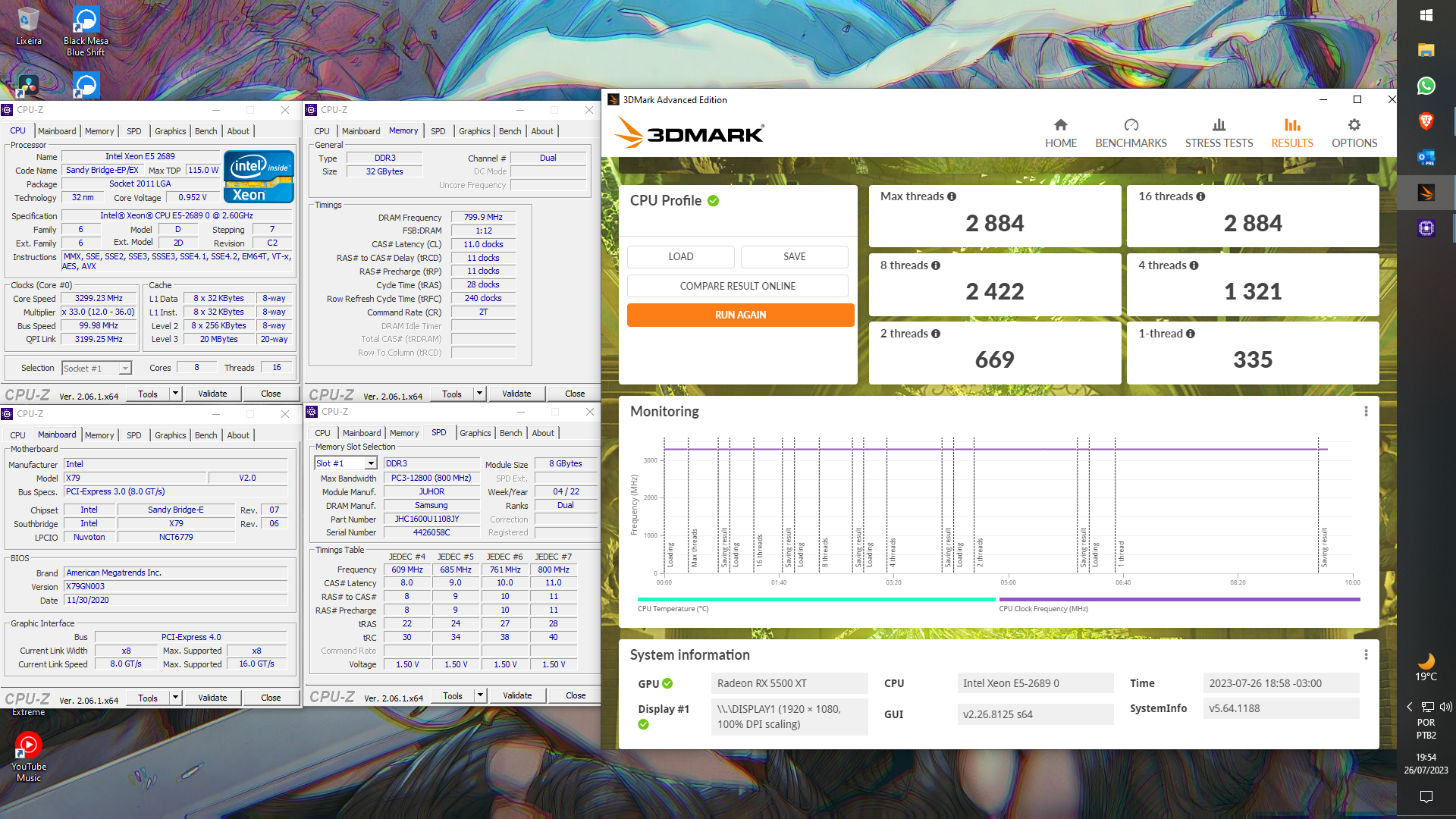The height and width of the screenshot is (819, 1456).
Task: Open Black Mesa Blue Shift desktop shortcut
Action: (x=86, y=31)
